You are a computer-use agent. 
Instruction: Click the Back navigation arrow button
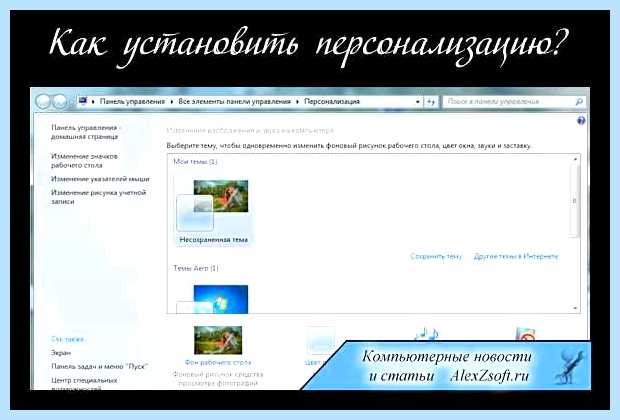(43, 102)
